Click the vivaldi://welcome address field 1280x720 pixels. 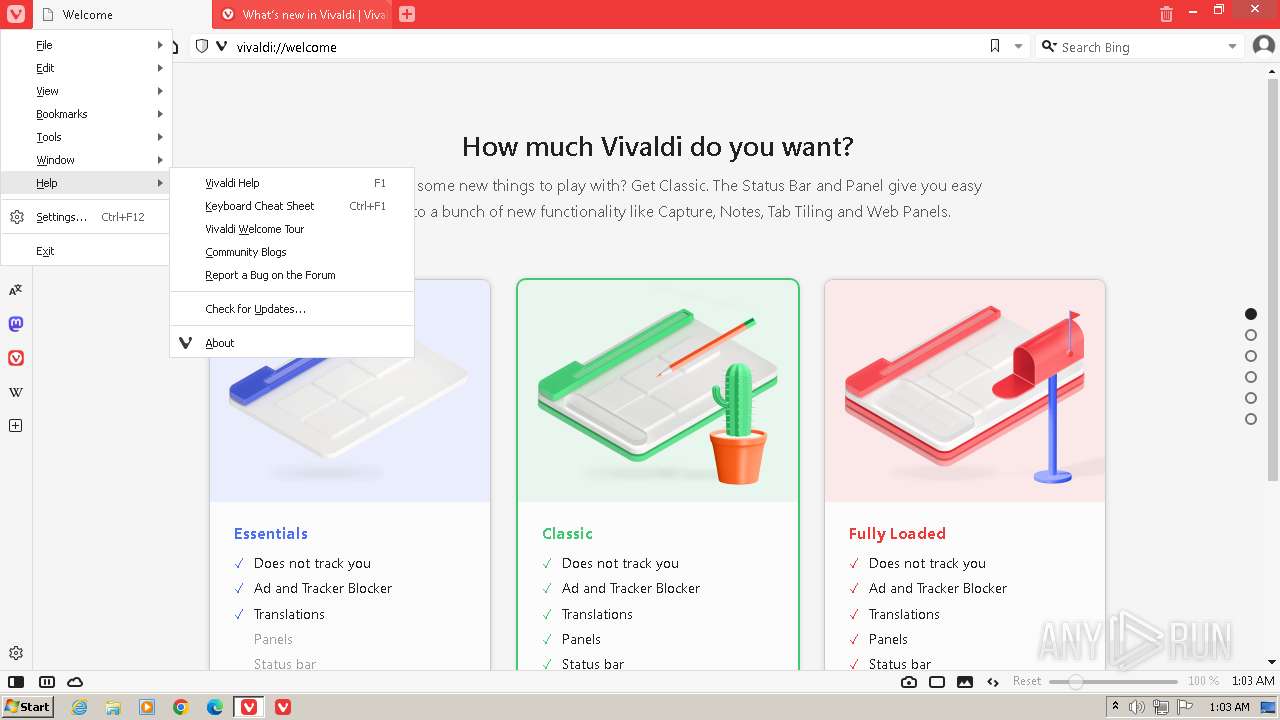pyautogui.click(x=606, y=46)
